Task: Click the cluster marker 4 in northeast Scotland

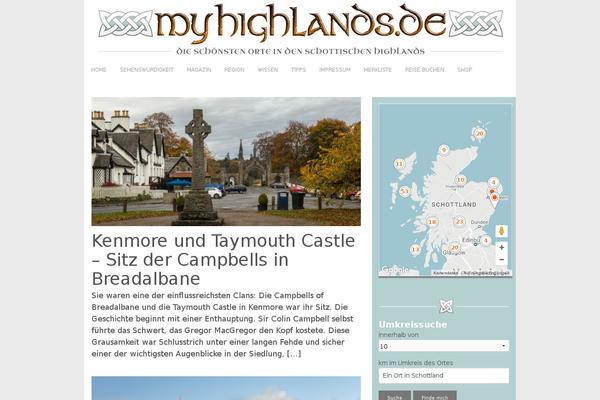Action: 494,182
